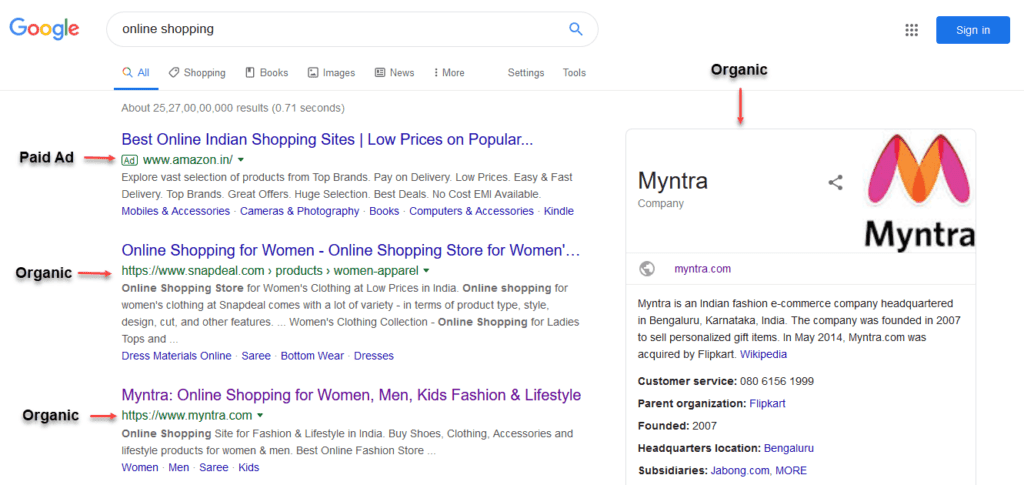Click the Company subtitle under Myntra
This screenshot has width=1024, height=485.
pyautogui.click(x=661, y=203)
